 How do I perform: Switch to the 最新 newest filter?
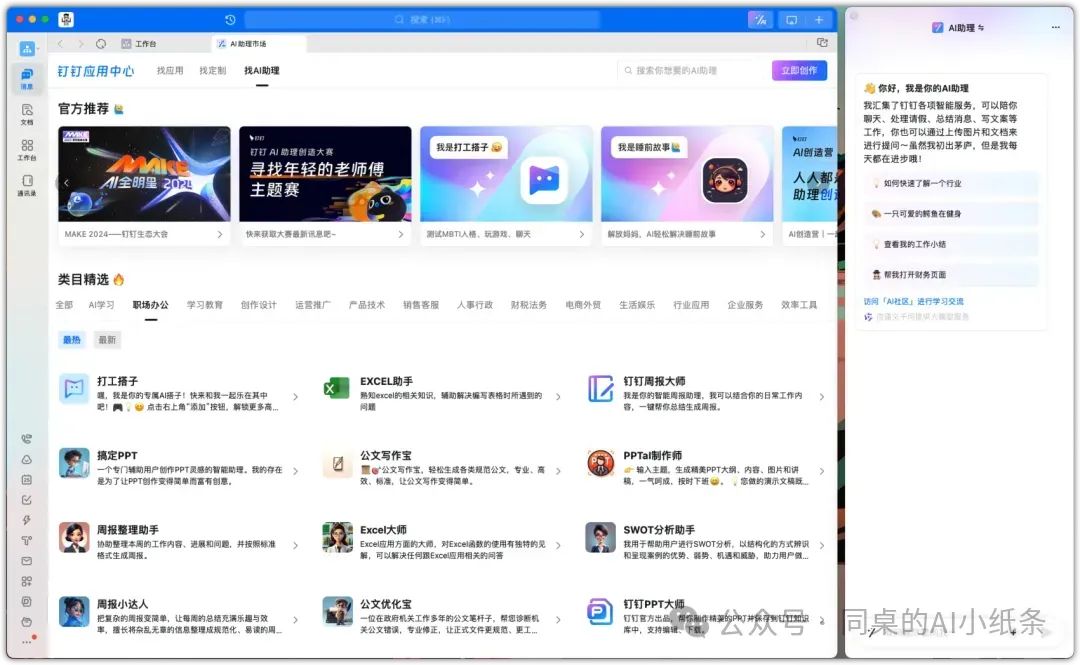tap(107, 339)
